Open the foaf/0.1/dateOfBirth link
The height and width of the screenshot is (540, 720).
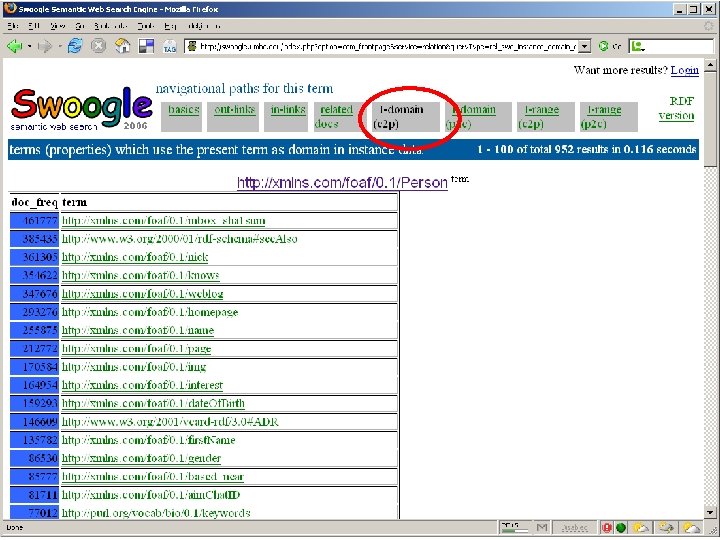coord(153,404)
